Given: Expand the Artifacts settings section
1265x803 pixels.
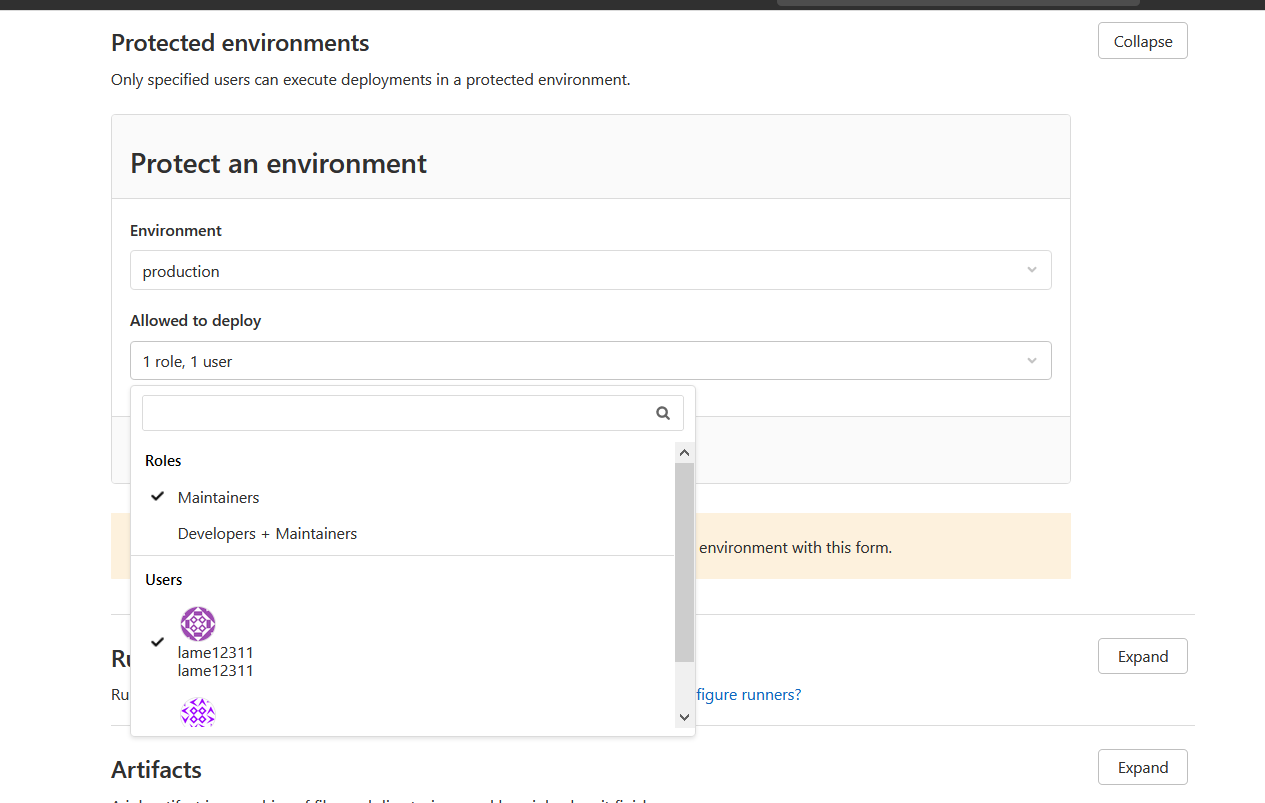Looking at the screenshot, I should click(1142, 767).
